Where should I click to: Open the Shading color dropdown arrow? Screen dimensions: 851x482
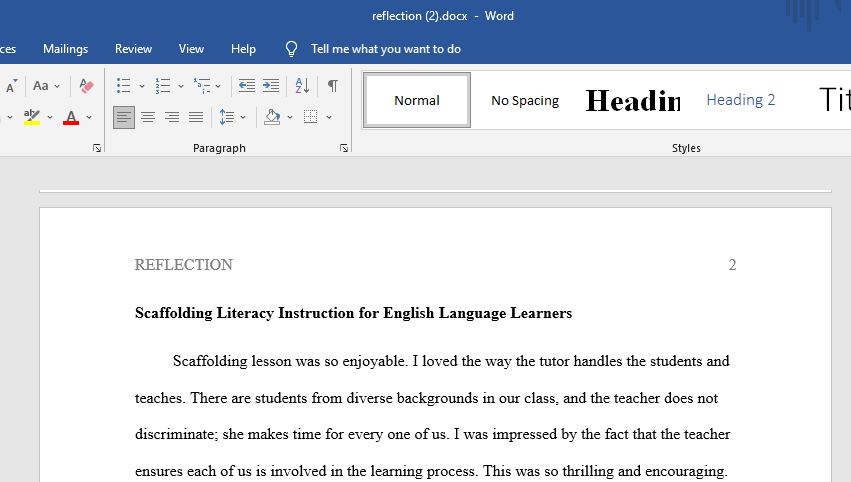[290, 117]
